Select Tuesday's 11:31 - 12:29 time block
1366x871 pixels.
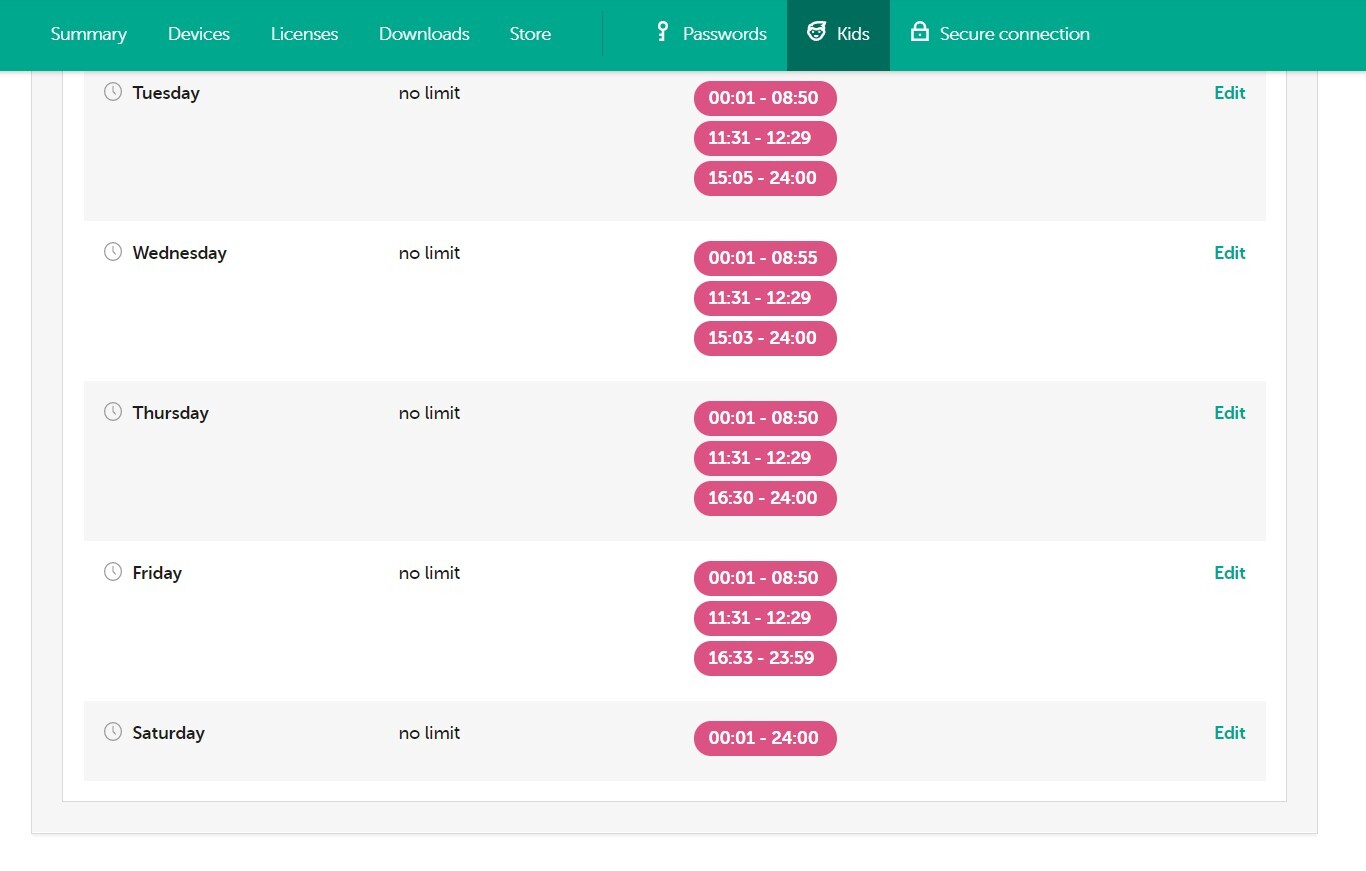(x=765, y=138)
